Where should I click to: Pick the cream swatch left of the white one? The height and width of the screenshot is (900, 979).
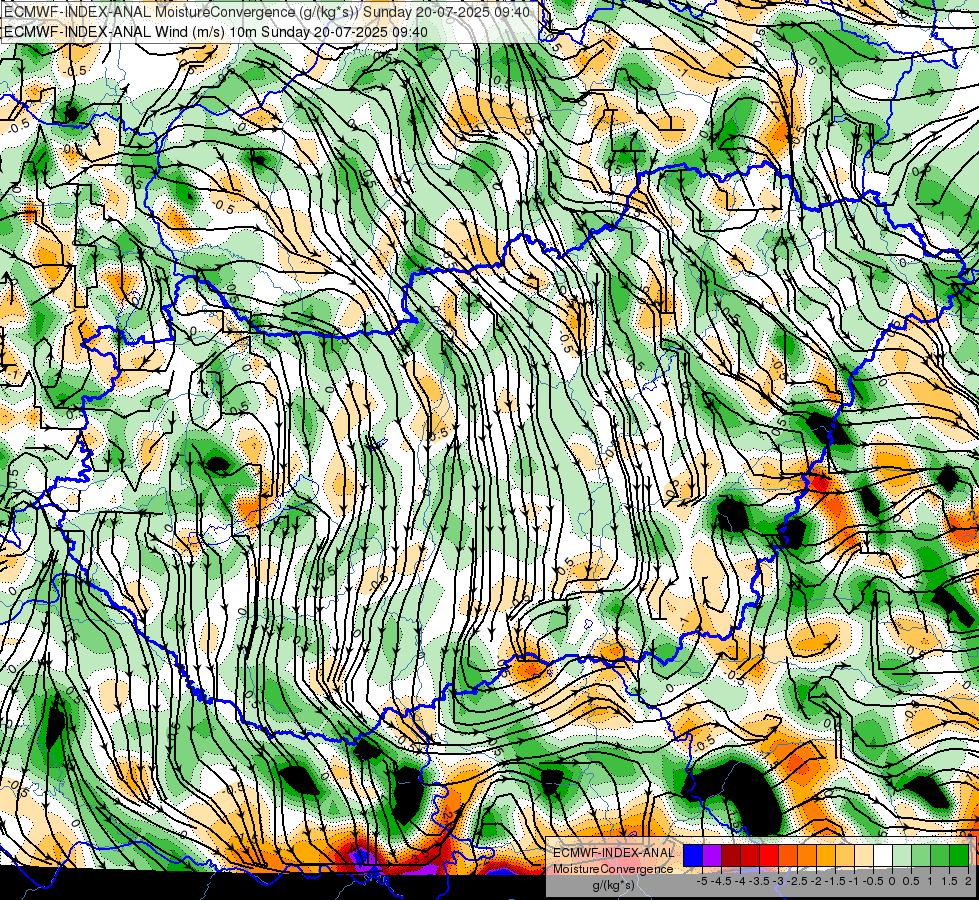(x=864, y=855)
